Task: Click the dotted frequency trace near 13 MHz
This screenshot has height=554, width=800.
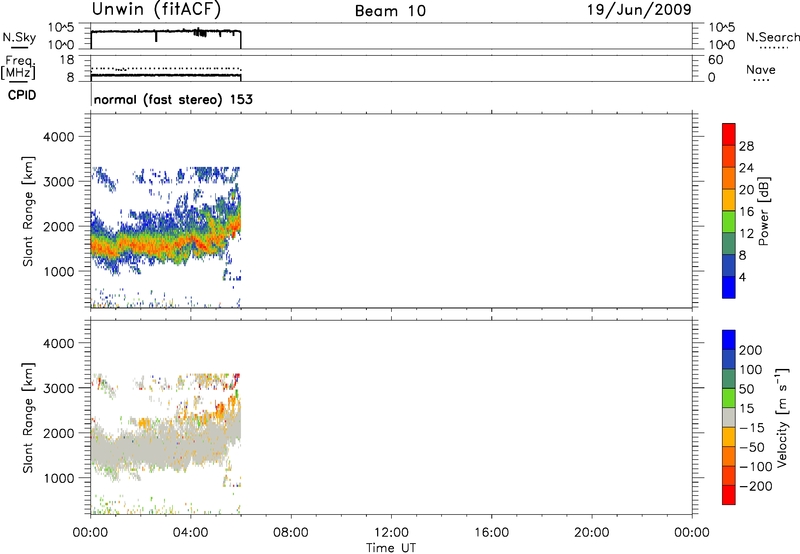Action: (x=166, y=68)
